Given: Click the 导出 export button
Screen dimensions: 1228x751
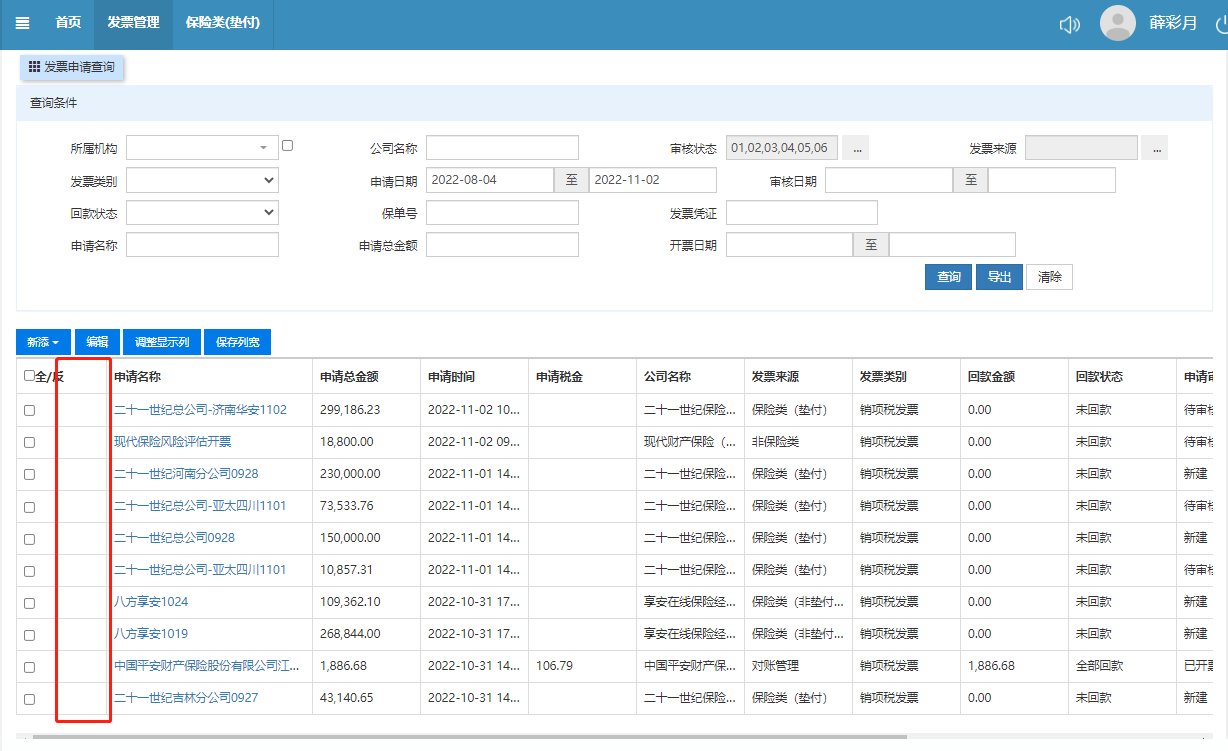Looking at the screenshot, I should pyautogui.click(x=999, y=277).
